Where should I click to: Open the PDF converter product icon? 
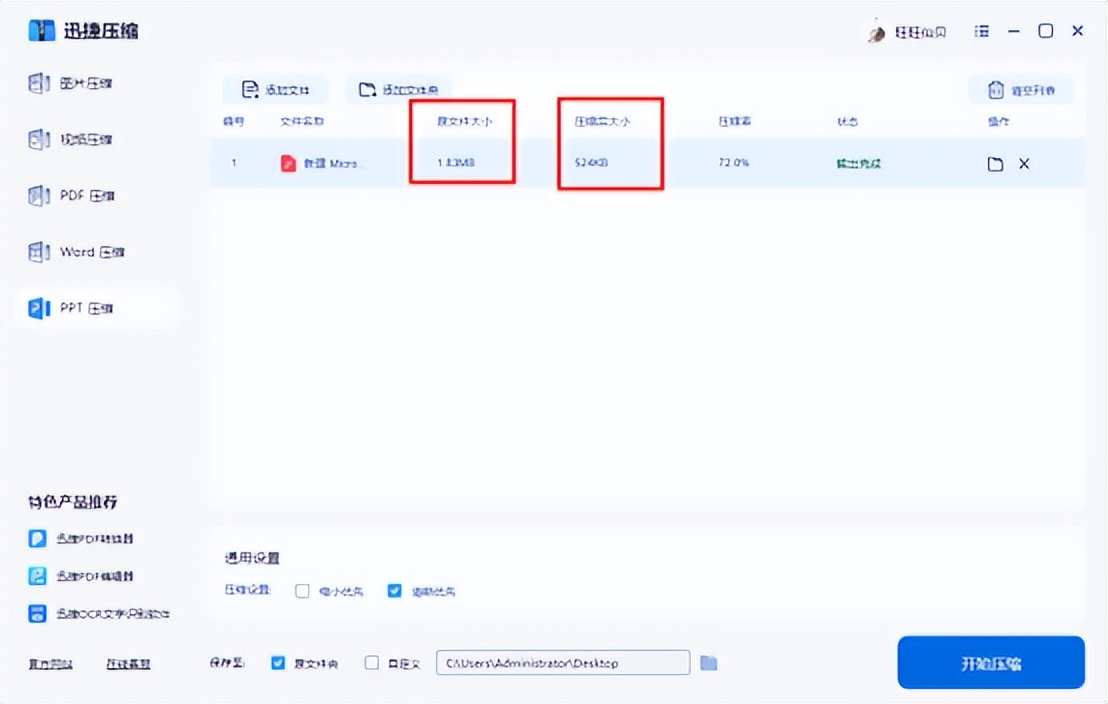tap(37, 539)
